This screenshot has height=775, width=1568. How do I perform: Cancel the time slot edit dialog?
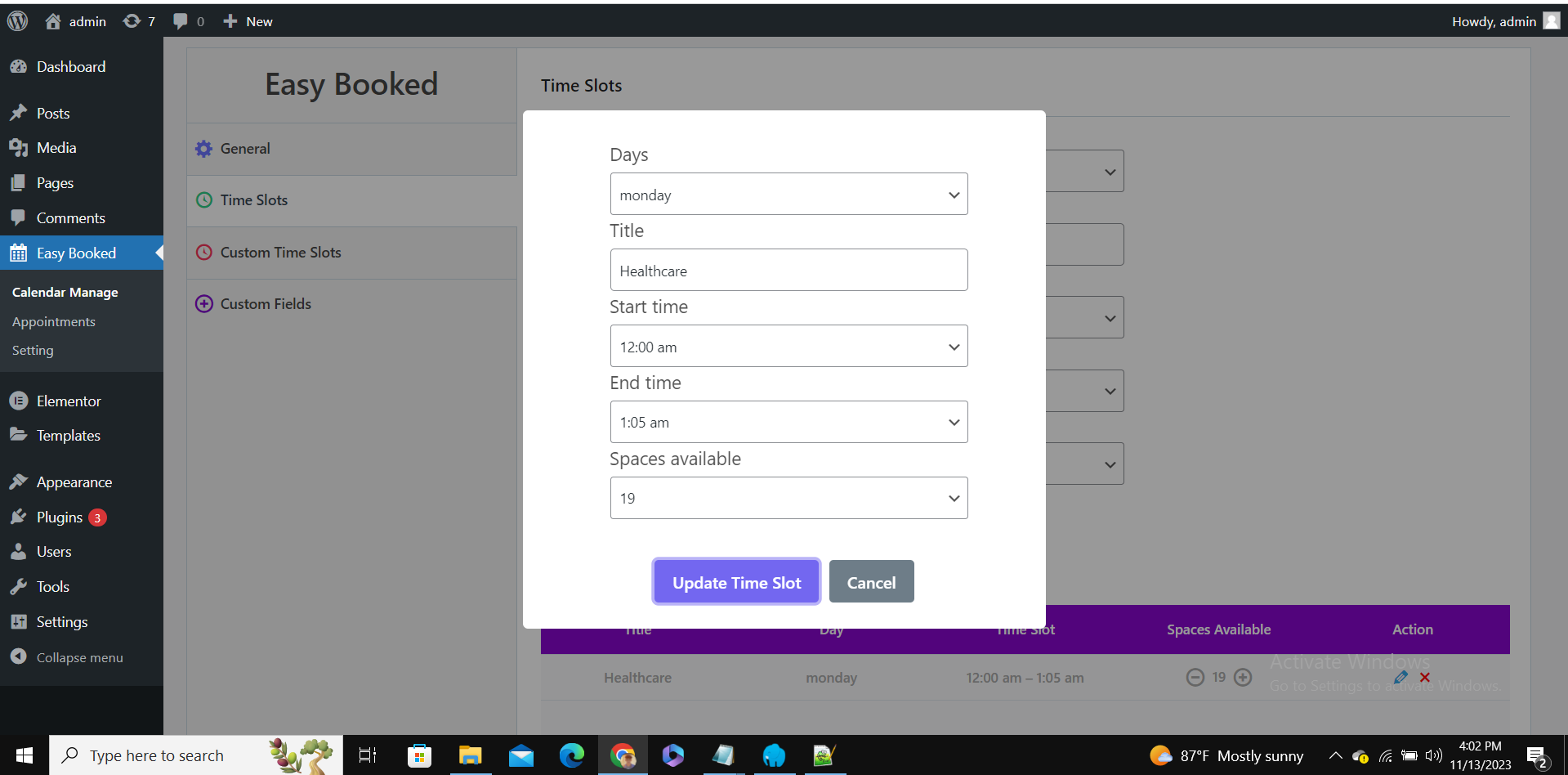coord(872,582)
